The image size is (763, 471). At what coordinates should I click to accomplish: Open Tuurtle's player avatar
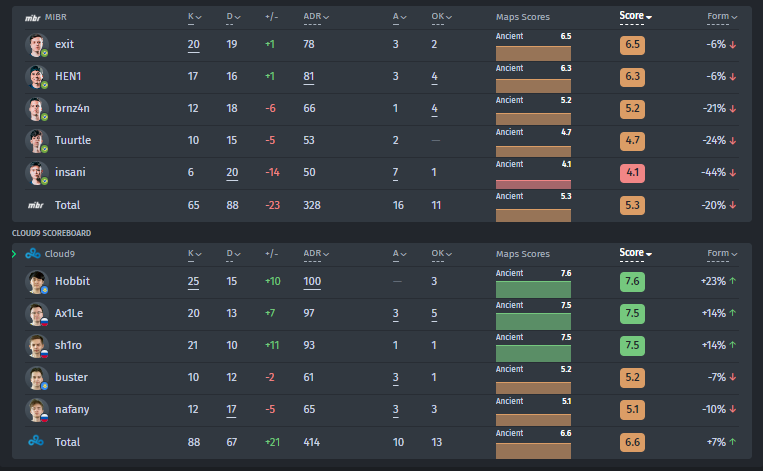tap(36, 141)
